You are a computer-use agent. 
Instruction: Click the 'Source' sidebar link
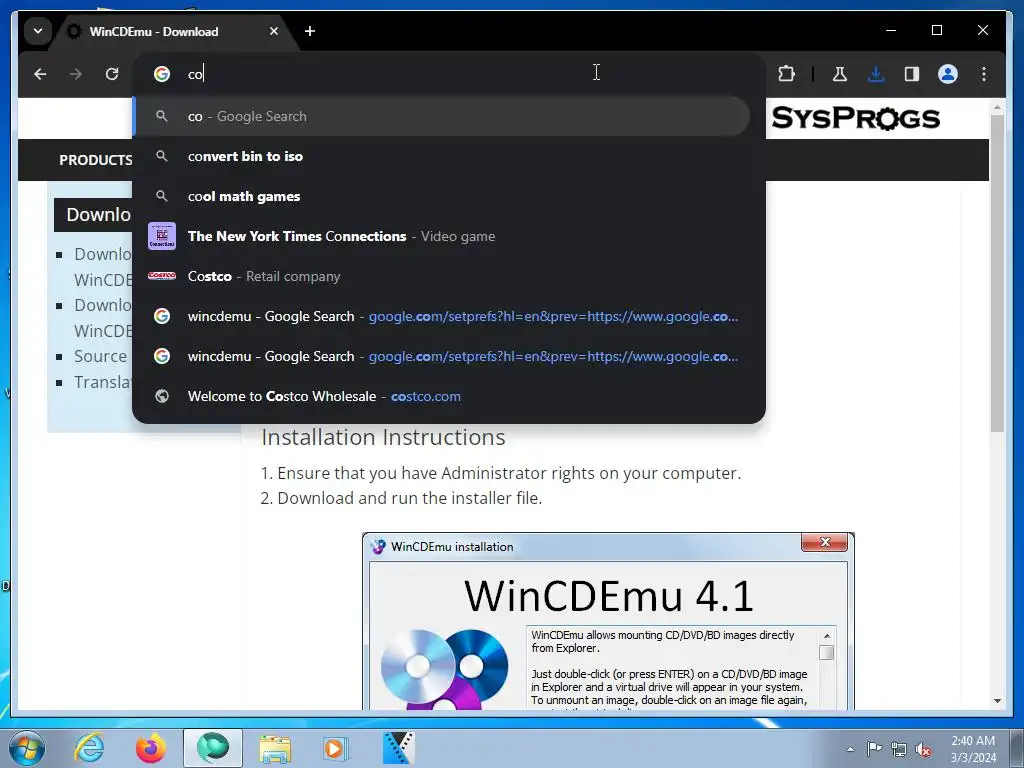point(100,357)
